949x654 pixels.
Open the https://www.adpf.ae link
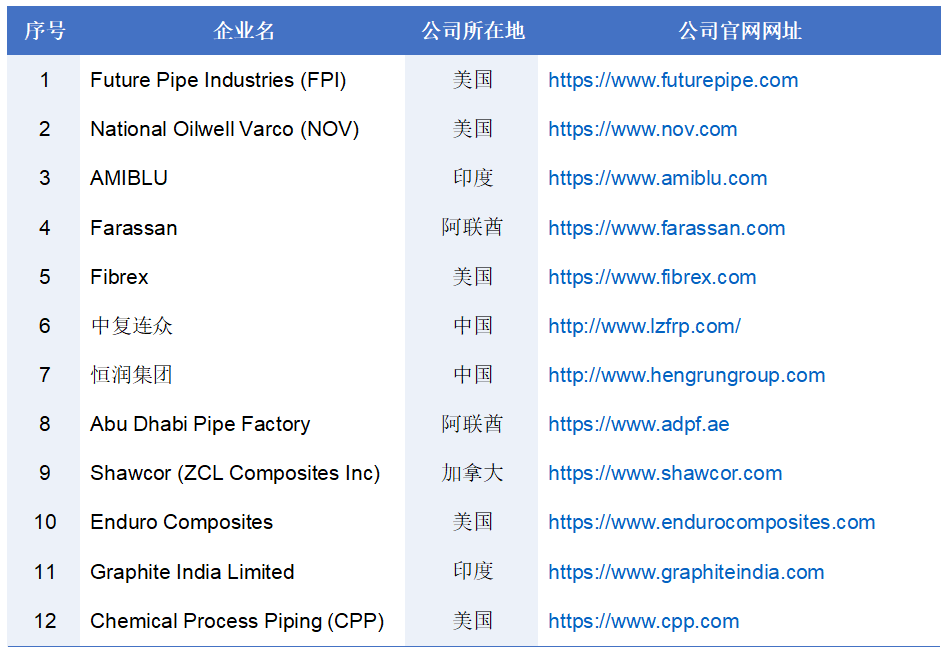point(639,424)
